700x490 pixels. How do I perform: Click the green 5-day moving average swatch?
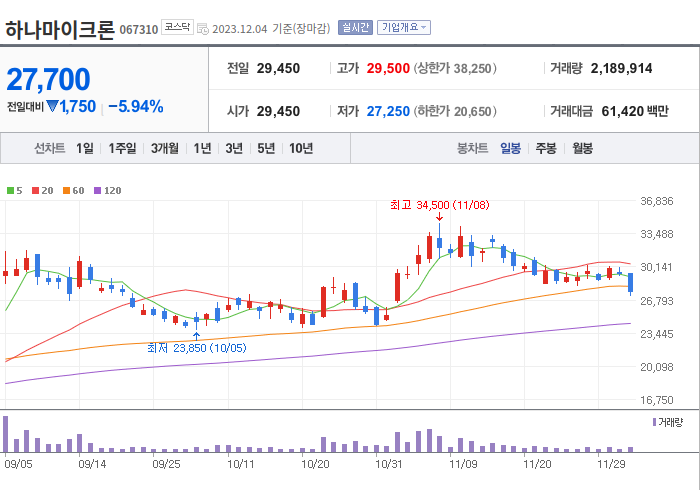(x=10, y=191)
